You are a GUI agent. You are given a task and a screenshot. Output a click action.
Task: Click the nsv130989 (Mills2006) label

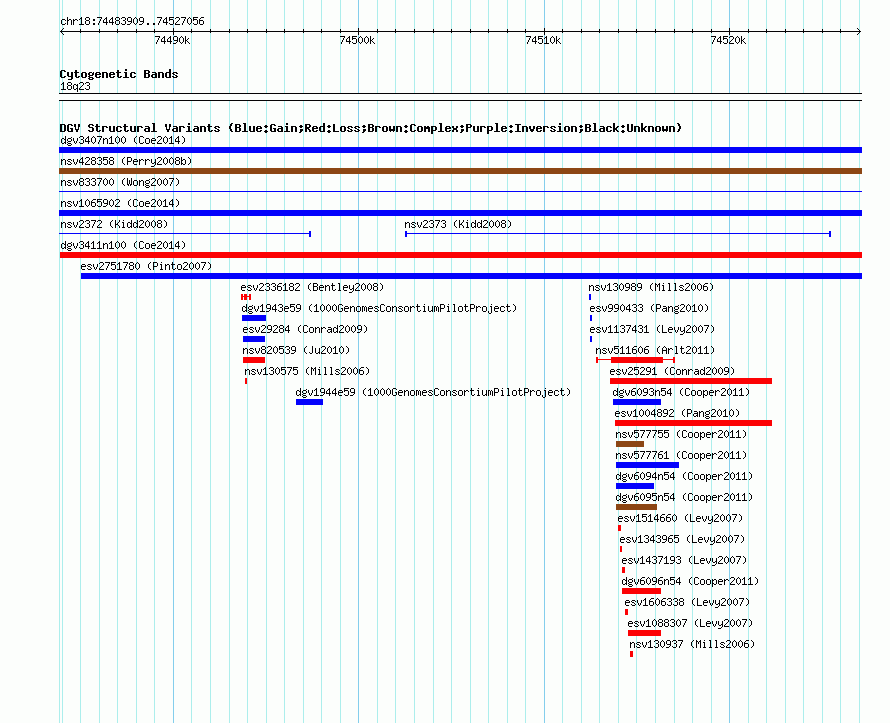(651, 287)
